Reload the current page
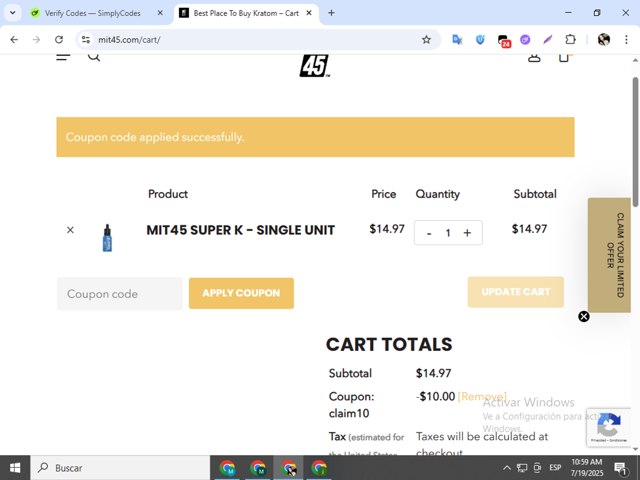Viewport: 640px width, 480px height. pyautogui.click(x=59, y=40)
